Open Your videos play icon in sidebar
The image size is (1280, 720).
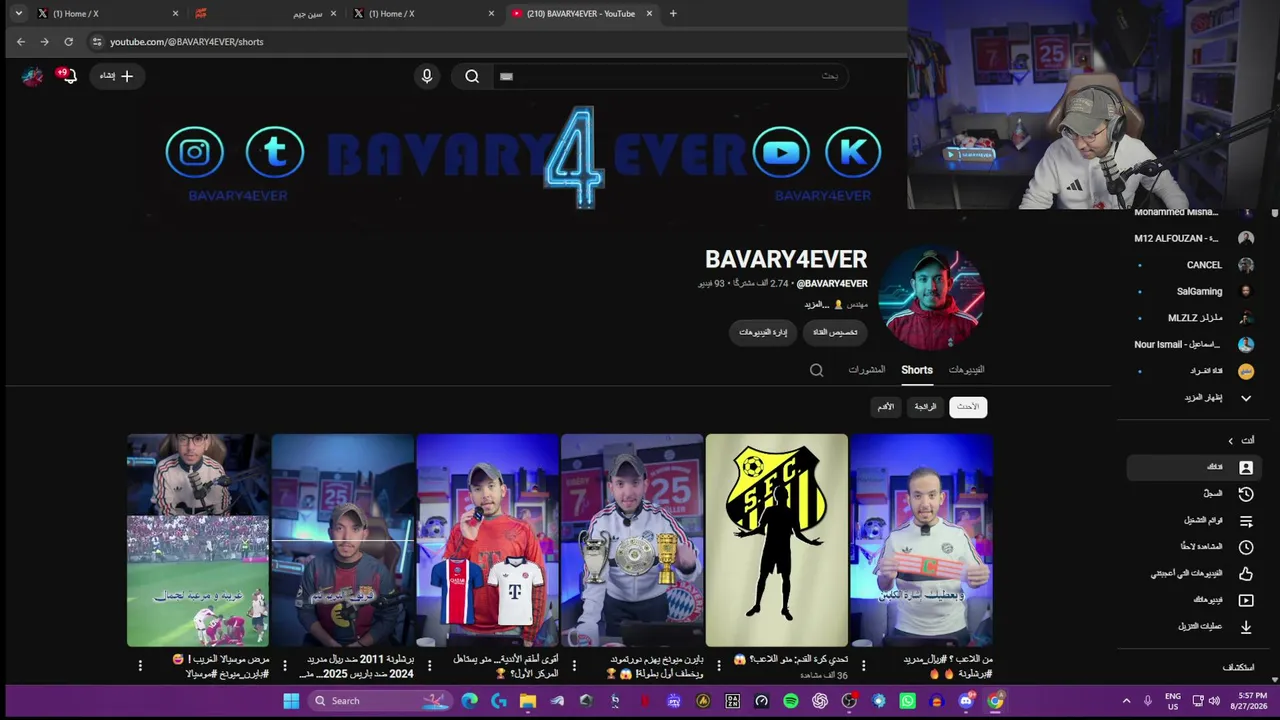click(x=1246, y=601)
